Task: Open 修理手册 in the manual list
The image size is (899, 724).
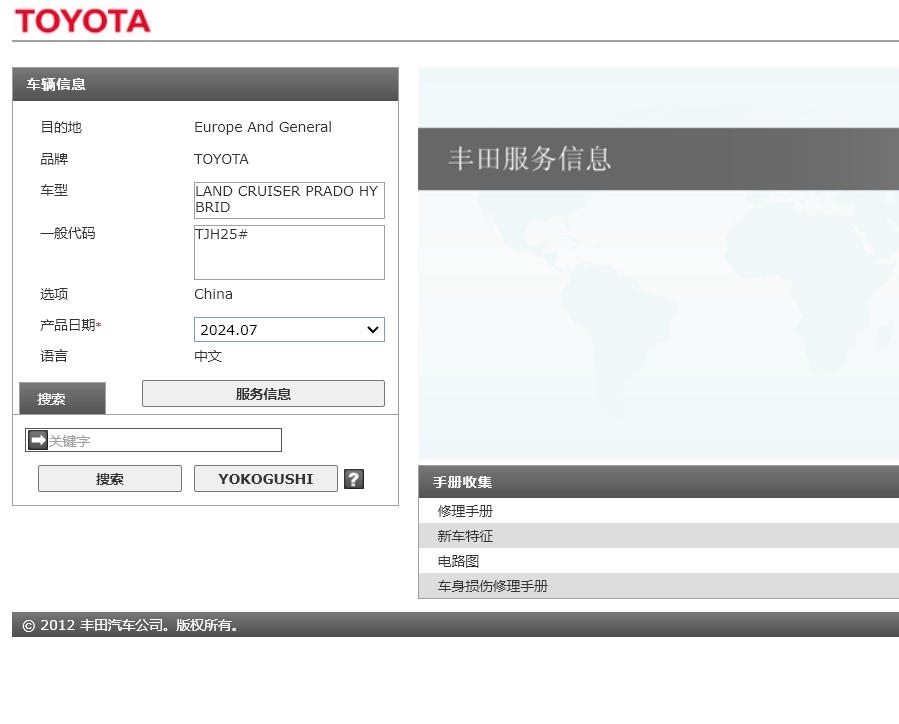Action: (x=465, y=511)
